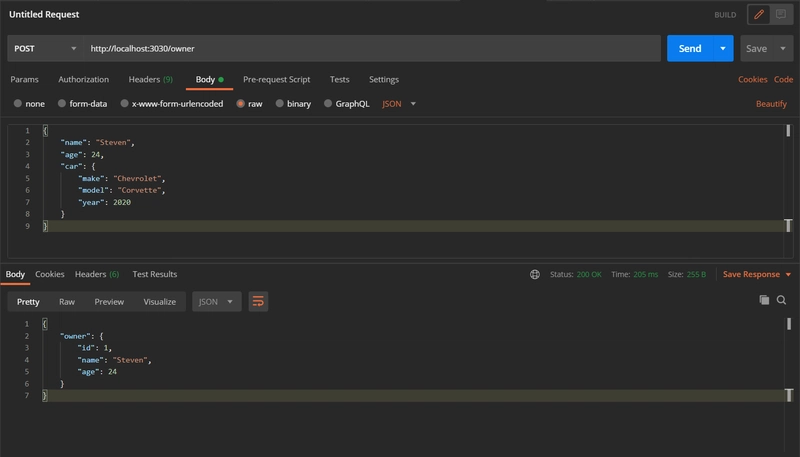Select the GraphQL body type radio
The height and width of the screenshot is (457, 800).
tap(328, 104)
